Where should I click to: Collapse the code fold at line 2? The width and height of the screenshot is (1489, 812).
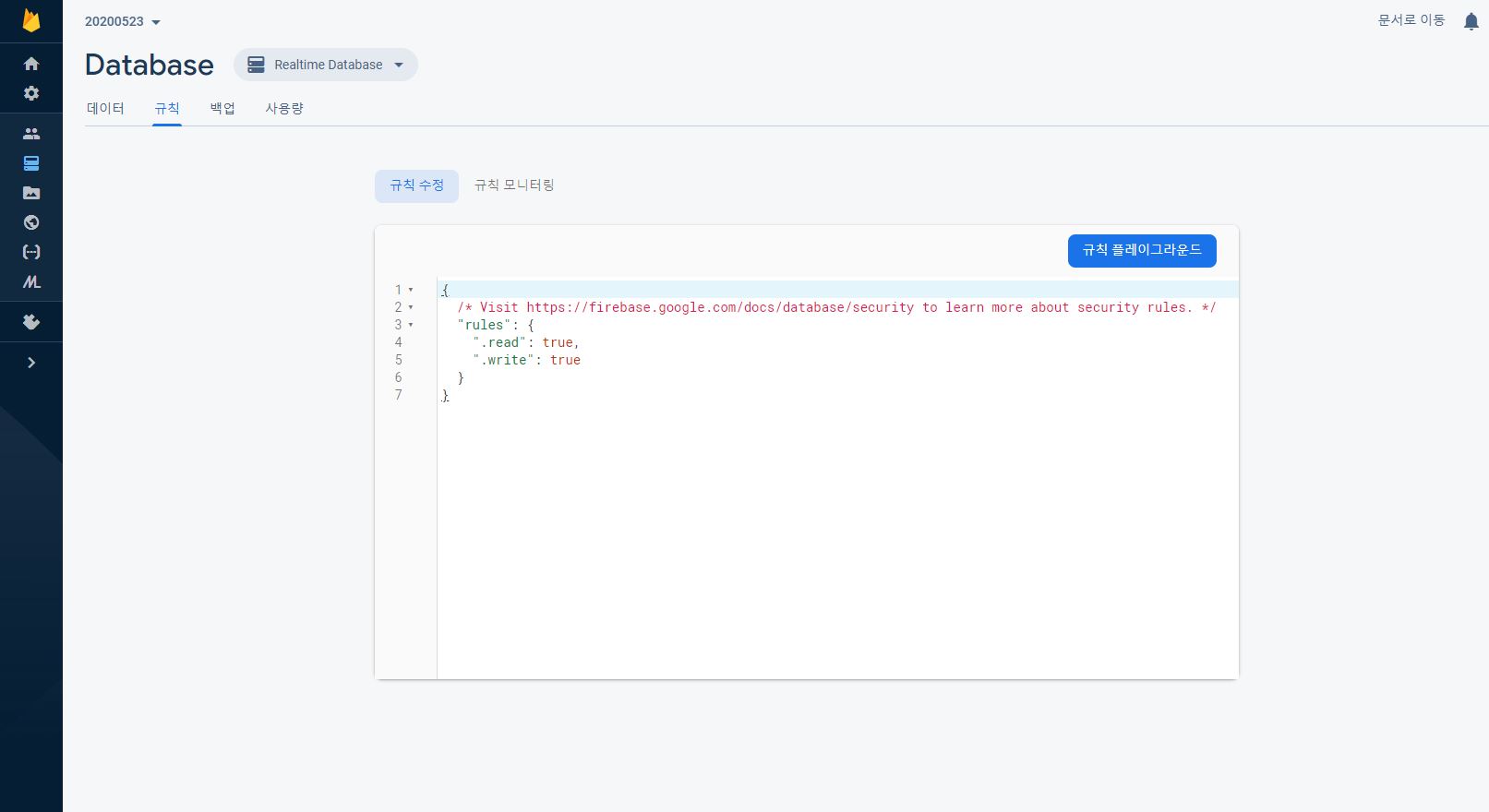click(x=411, y=307)
